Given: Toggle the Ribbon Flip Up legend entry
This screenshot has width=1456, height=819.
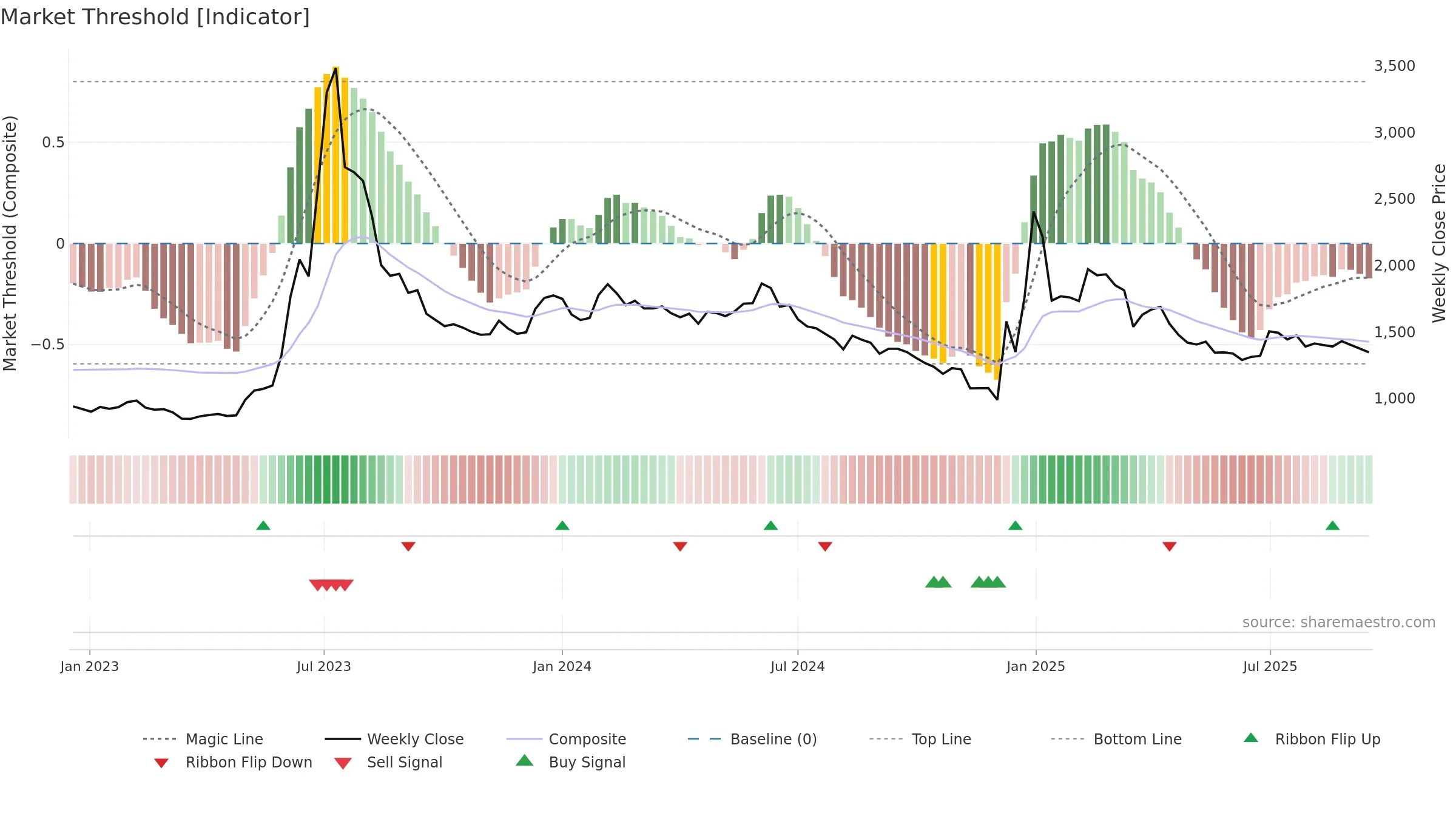Looking at the screenshot, I should (1312, 739).
